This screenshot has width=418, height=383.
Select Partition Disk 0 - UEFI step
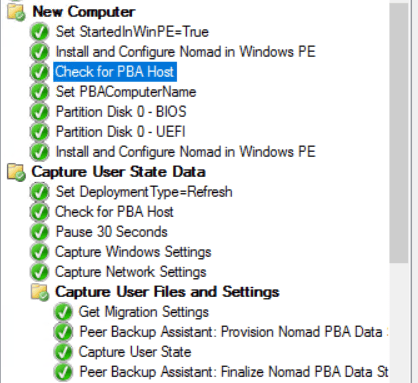coord(120,132)
